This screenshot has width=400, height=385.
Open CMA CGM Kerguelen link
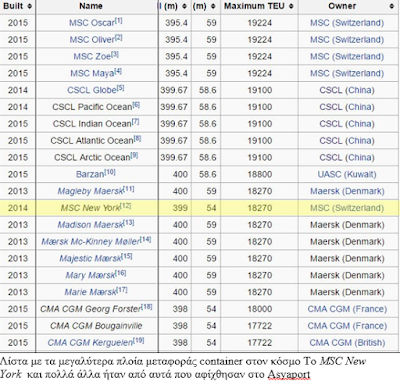click(90, 342)
